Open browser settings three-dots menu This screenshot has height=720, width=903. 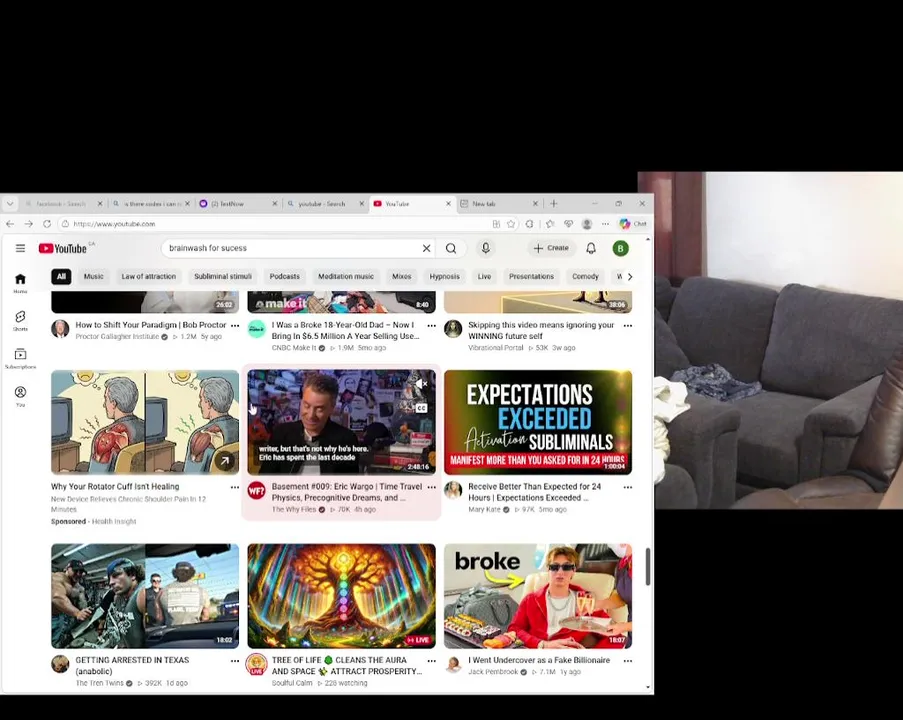tap(605, 224)
